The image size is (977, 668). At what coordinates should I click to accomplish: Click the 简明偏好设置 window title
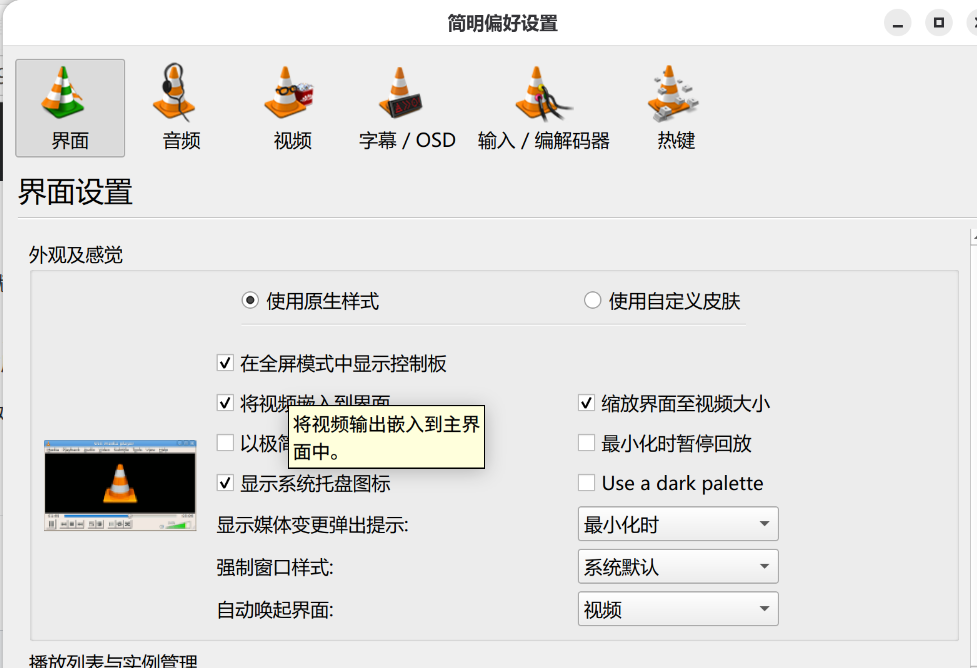tap(502, 24)
